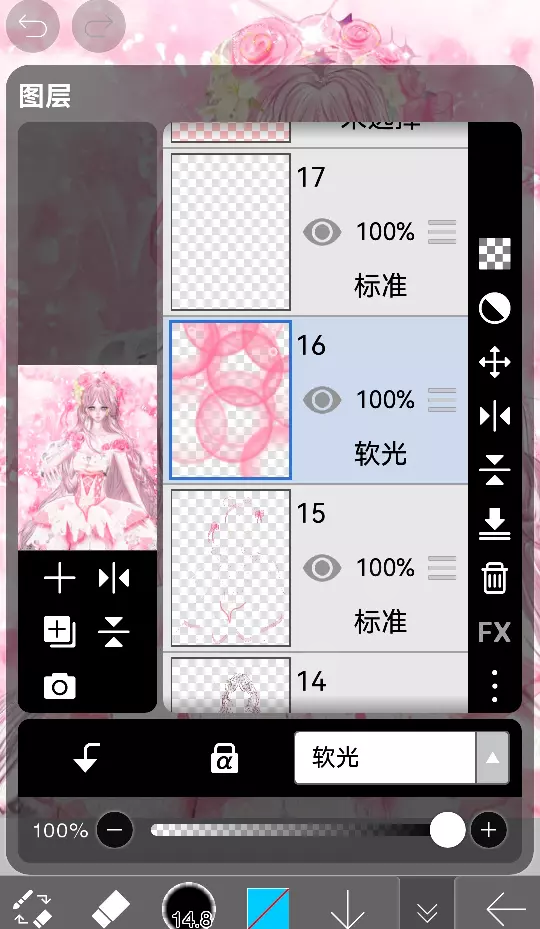Viewport: 540px width, 929px height.
Task: Expand the blend mode list arrow
Action: [x=493, y=758]
